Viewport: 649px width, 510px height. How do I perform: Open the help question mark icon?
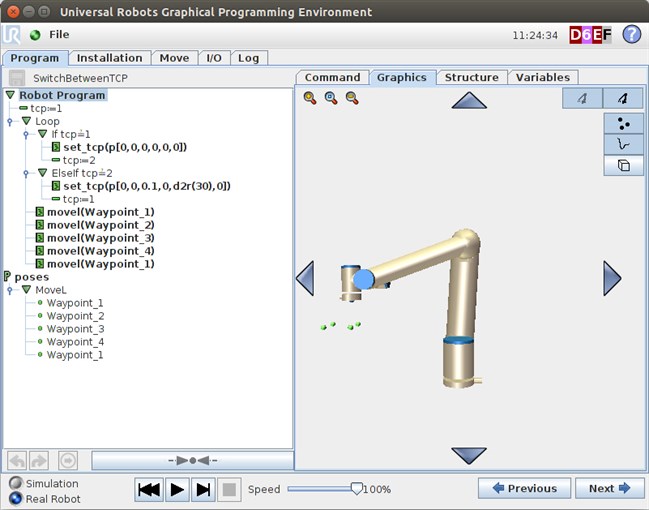coord(631,34)
